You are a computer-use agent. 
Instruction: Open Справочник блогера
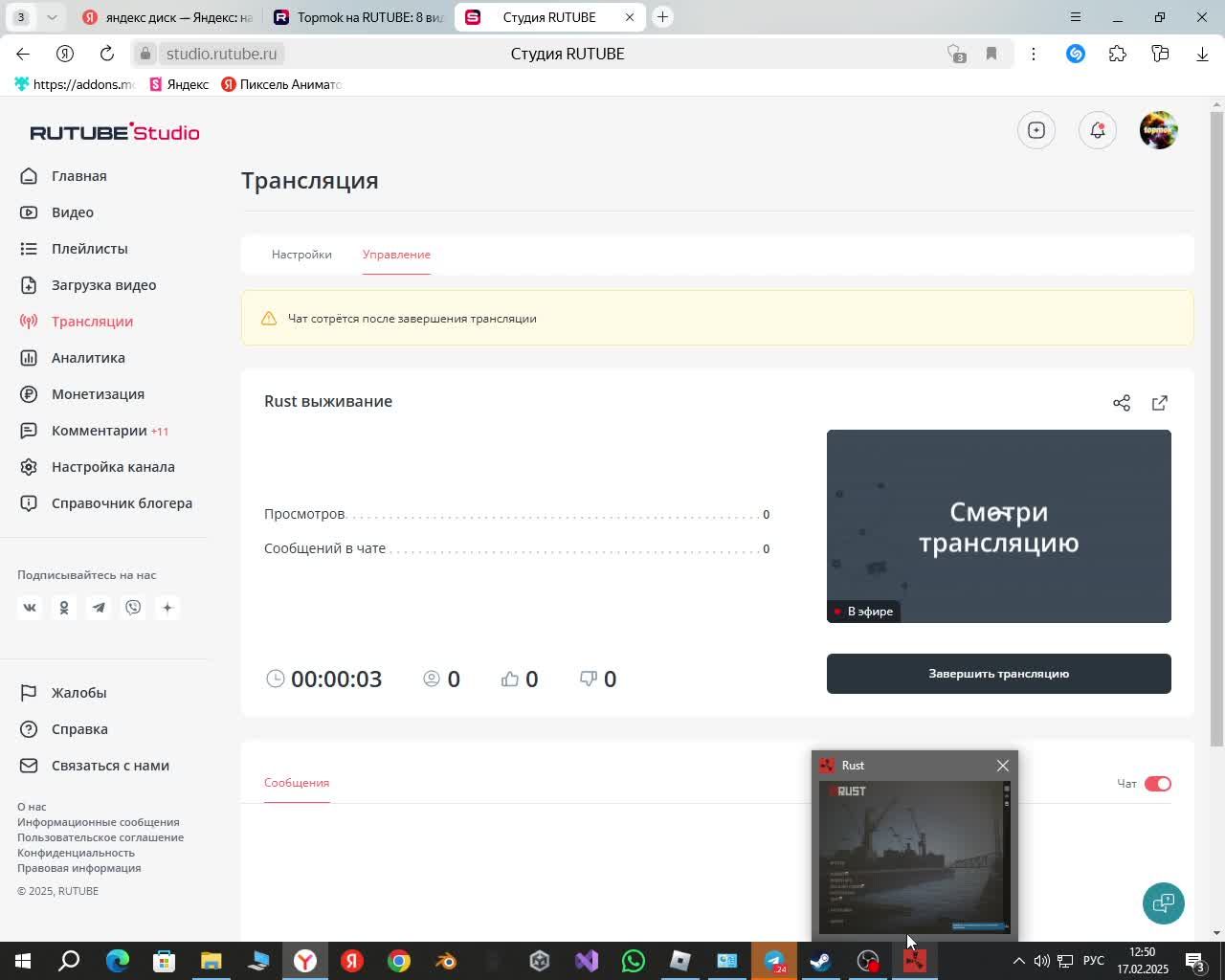122,503
